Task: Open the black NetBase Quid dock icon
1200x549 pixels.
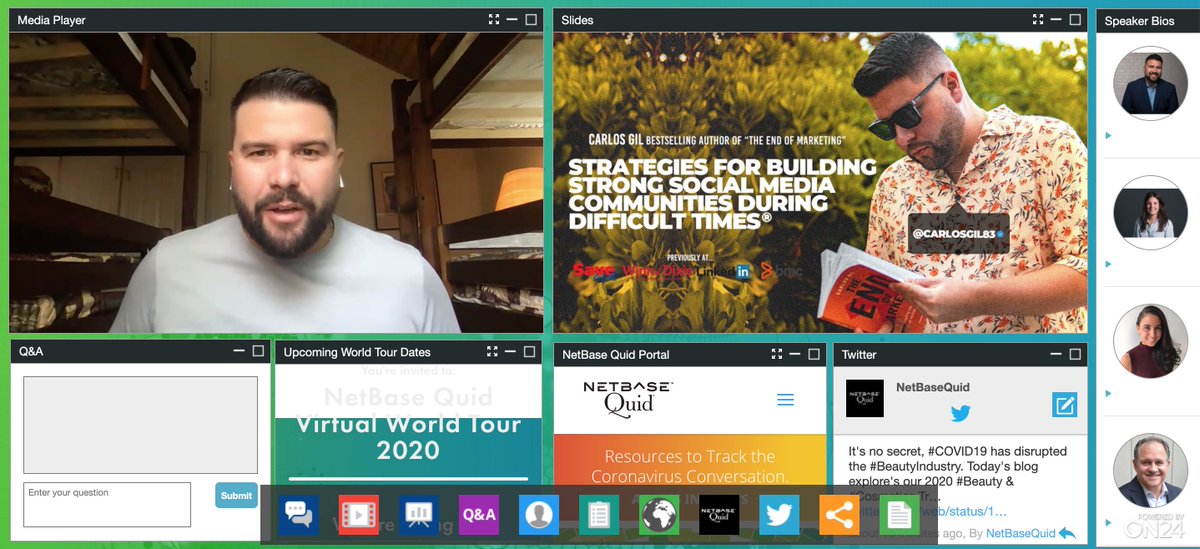Action: pyautogui.click(x=719, y=515)
